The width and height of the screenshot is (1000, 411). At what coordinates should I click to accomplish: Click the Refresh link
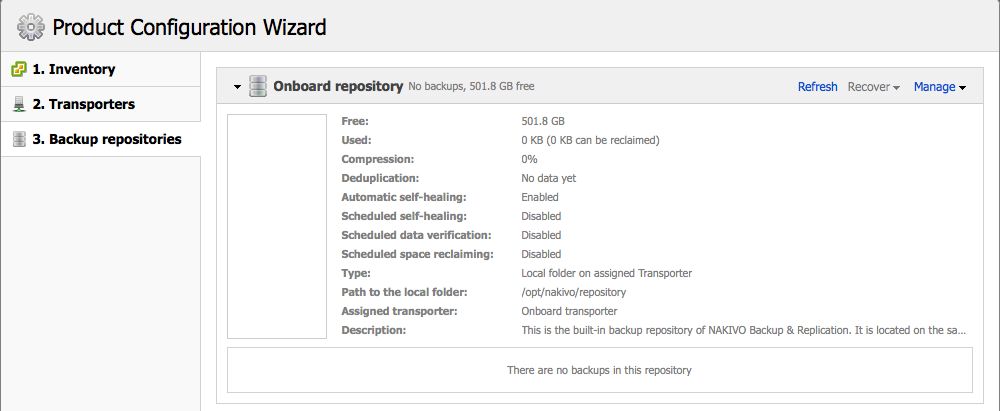tap(817, 87)
